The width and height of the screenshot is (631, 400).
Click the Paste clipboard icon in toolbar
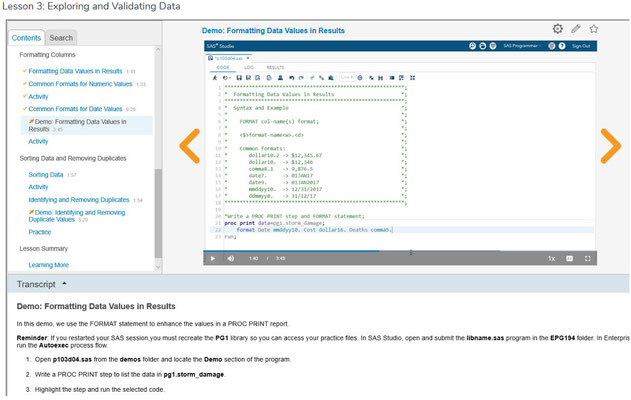(331, 78)
